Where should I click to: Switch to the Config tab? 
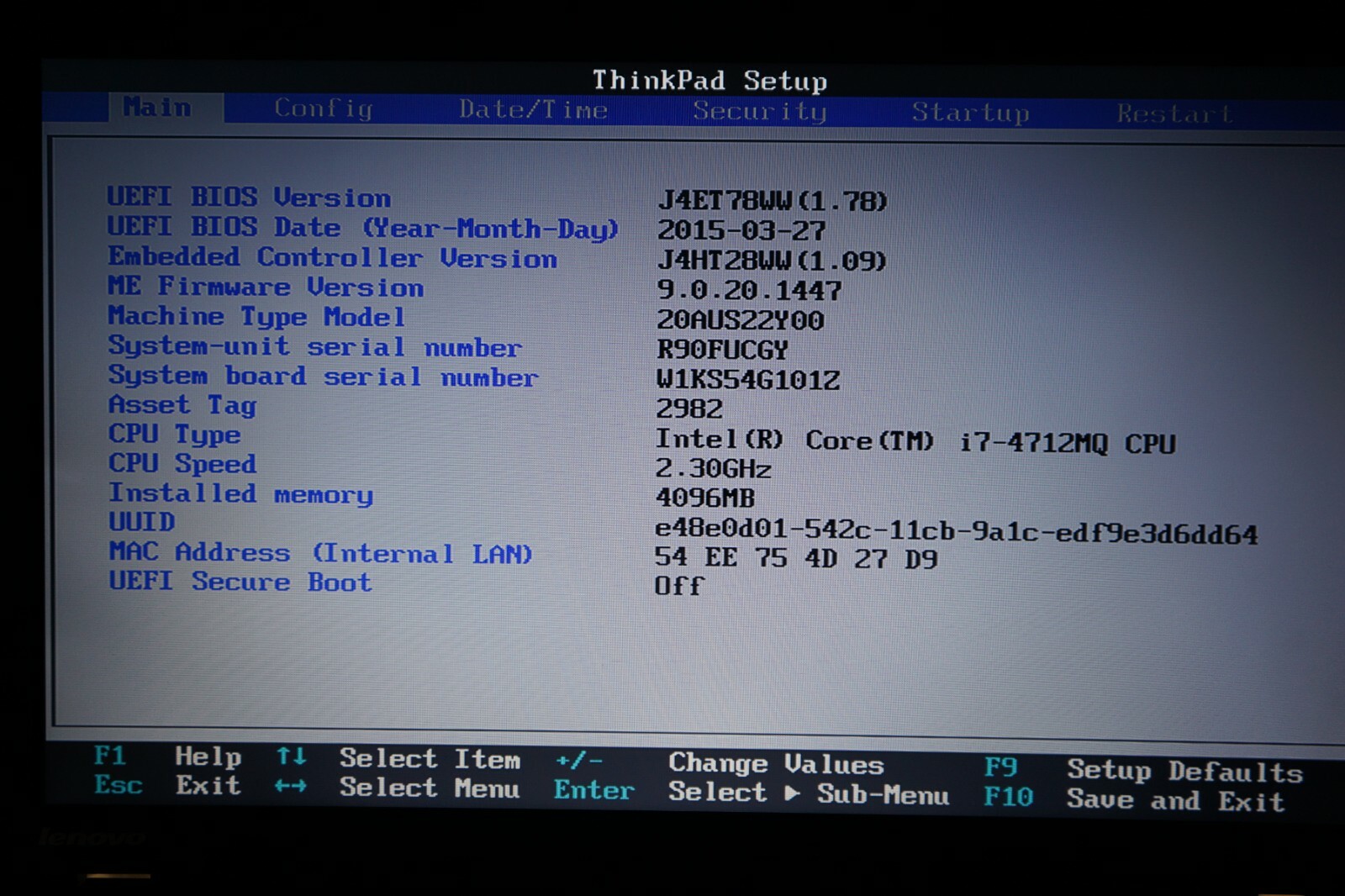tap(324, 109)
